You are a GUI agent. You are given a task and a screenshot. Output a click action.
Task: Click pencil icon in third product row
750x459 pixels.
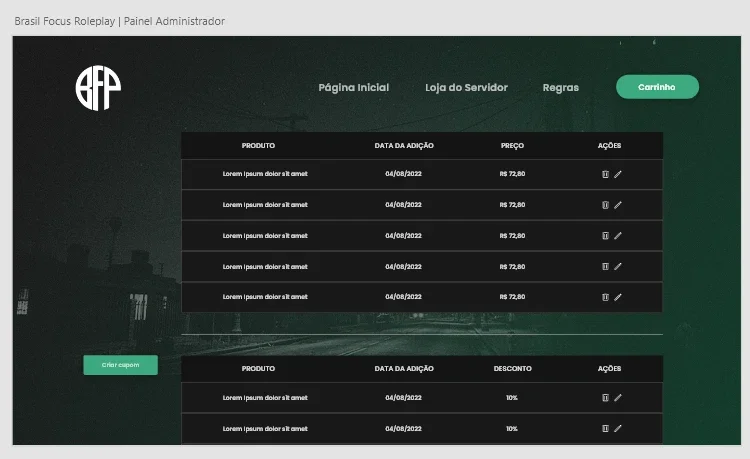click(618, 236)
